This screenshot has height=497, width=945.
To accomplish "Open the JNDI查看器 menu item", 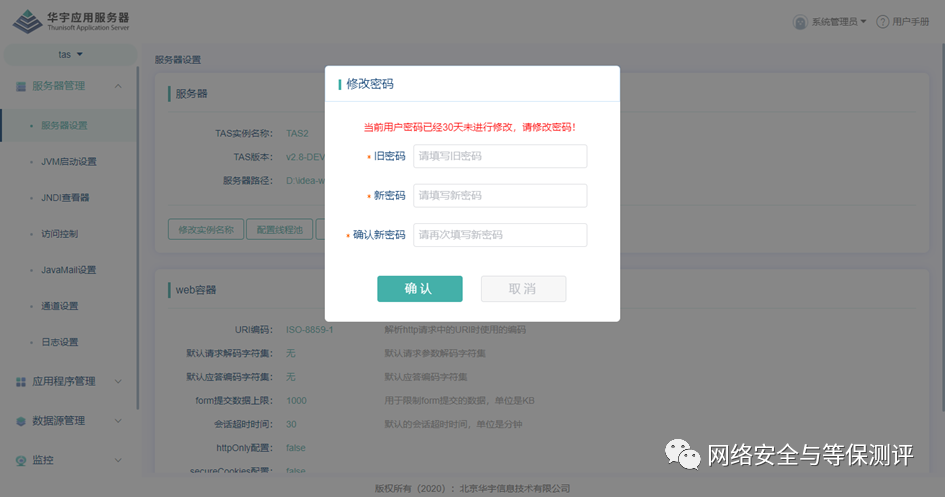I will (65, 198).
